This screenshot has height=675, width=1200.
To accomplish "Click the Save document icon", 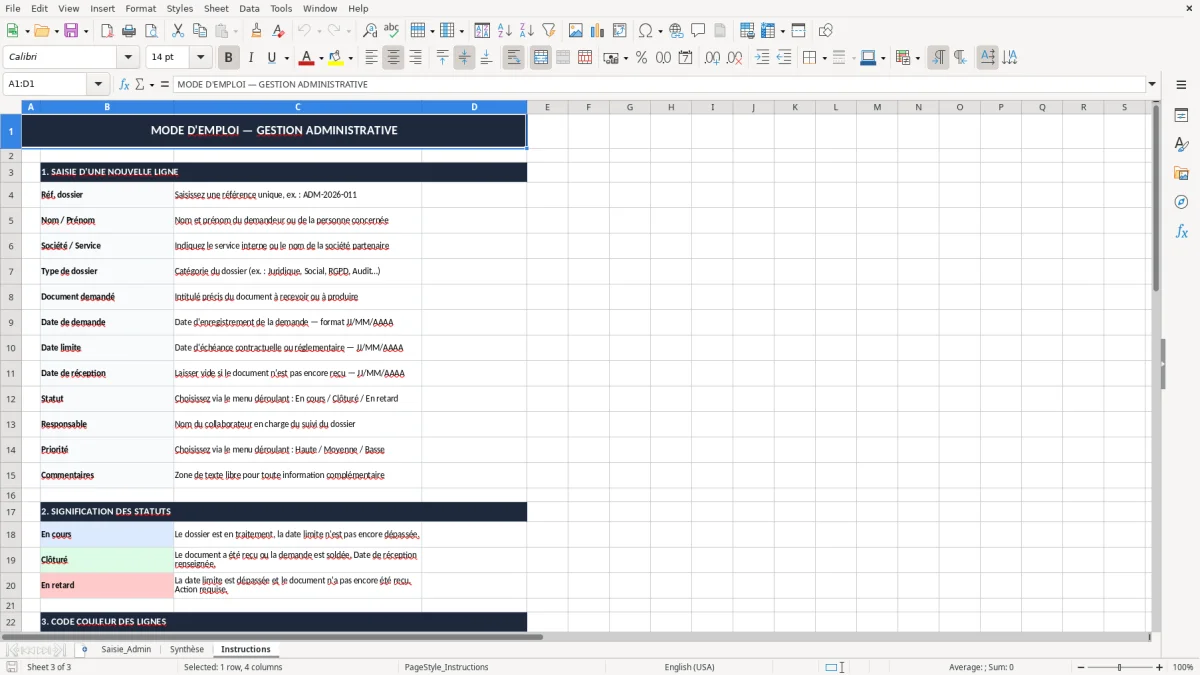I will pos(71,31).
